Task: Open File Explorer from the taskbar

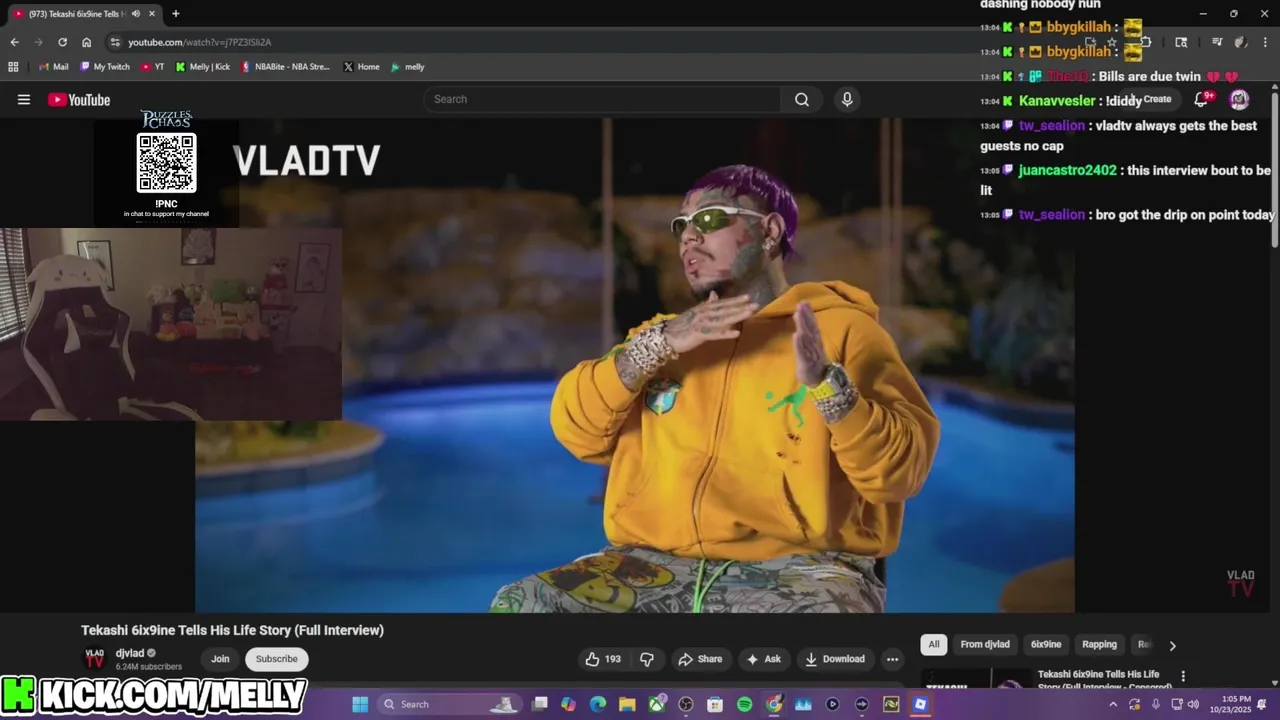Action: (x=627, y=704)
